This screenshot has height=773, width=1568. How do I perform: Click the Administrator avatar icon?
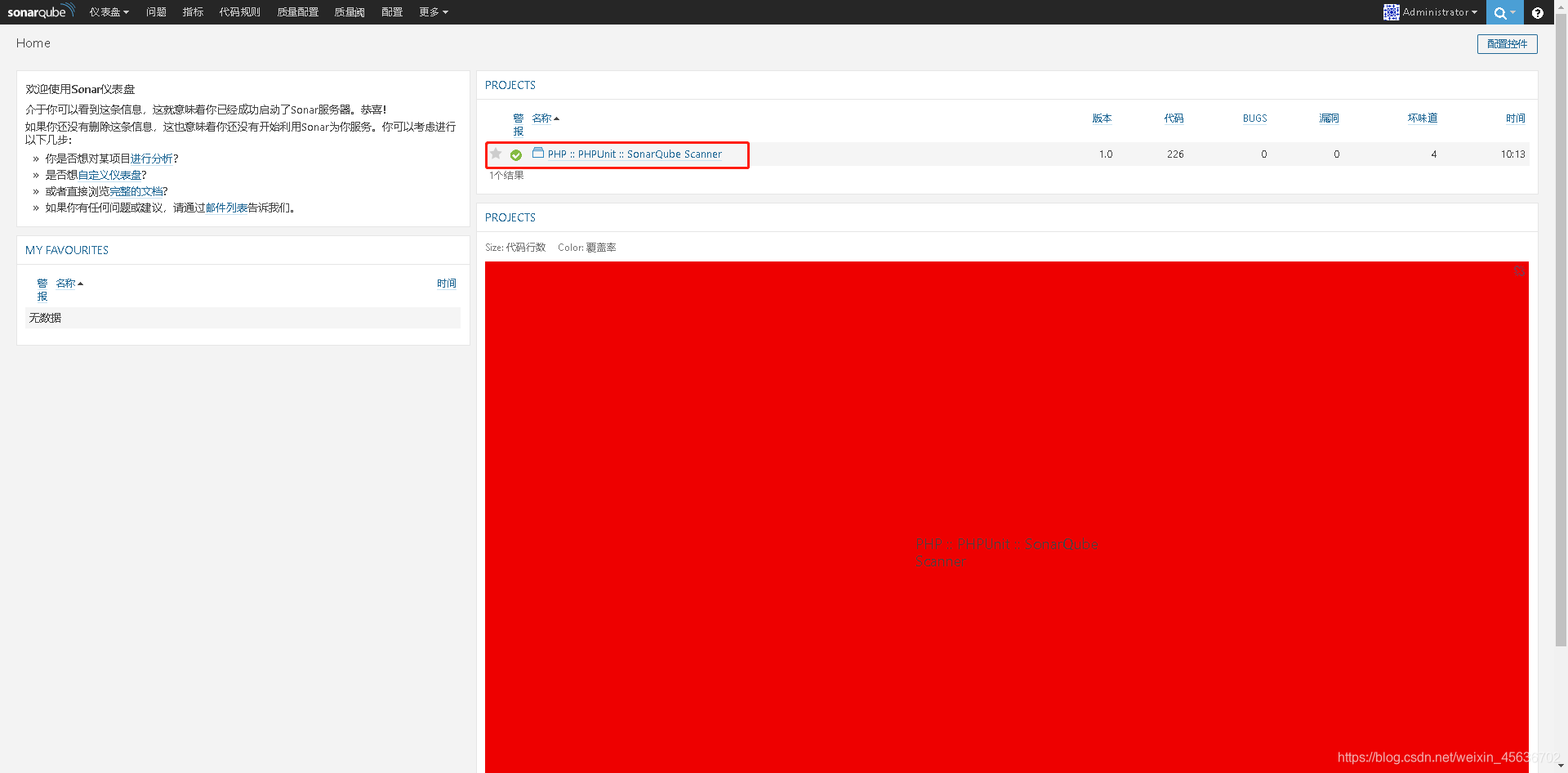1391,11
